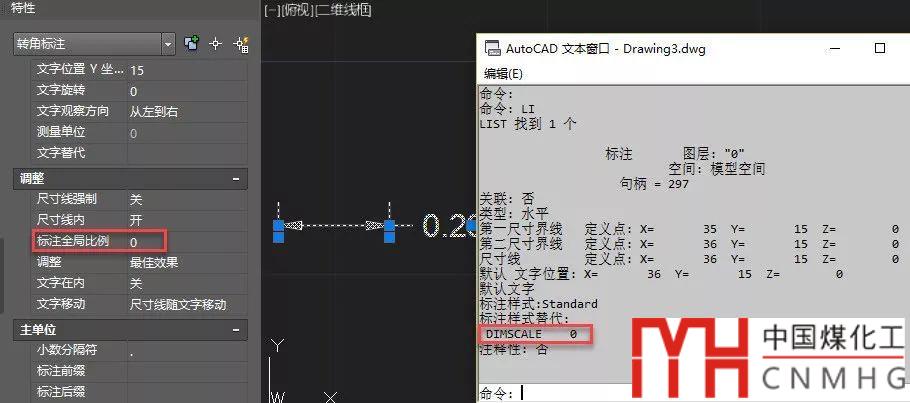The image size is (910, 403).
Task: Edit 标注后缀 value field
Action: [187, 392]
